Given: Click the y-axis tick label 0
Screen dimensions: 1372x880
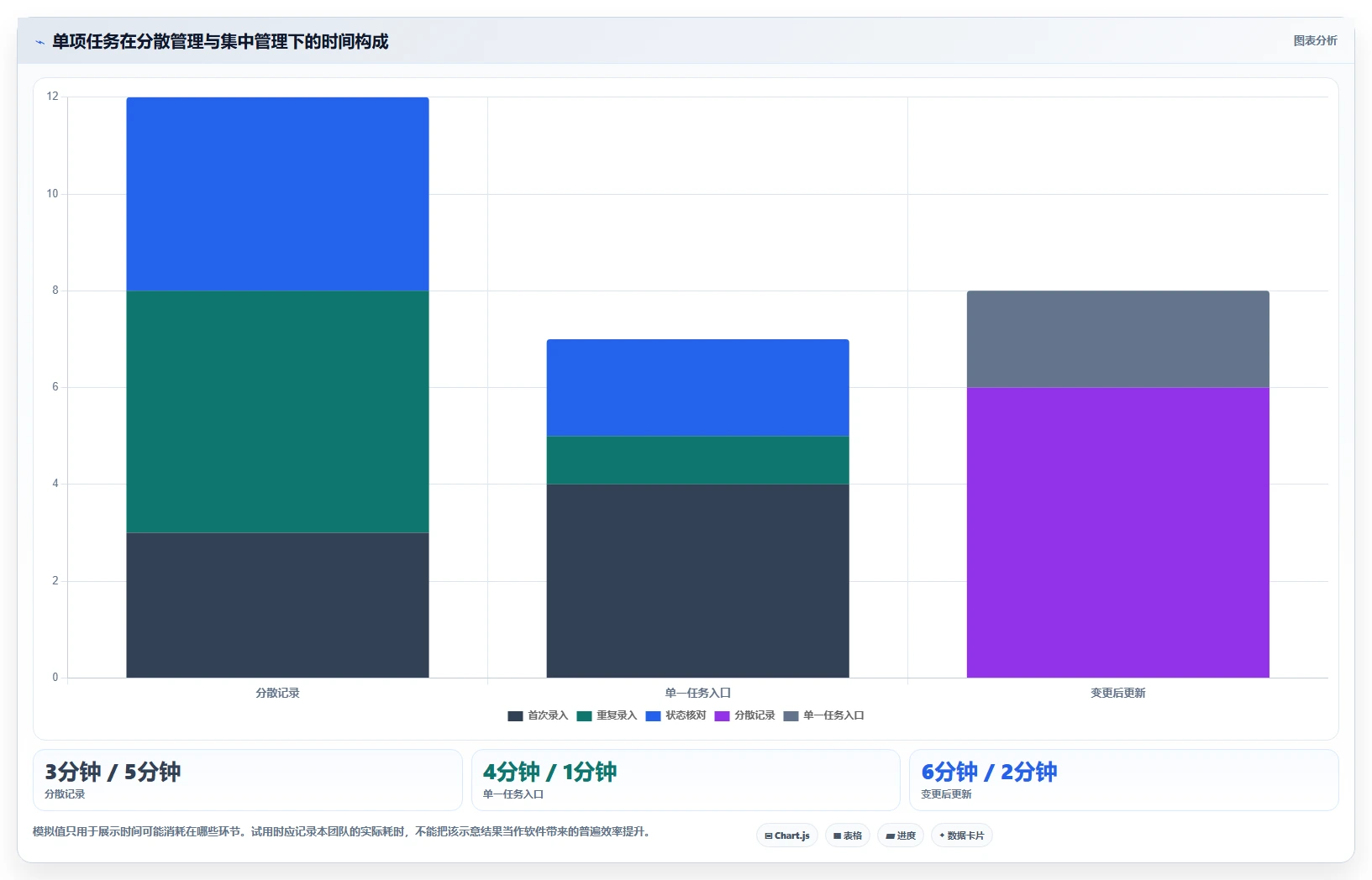Looking at the screenshot, I should tap(55, 678).
